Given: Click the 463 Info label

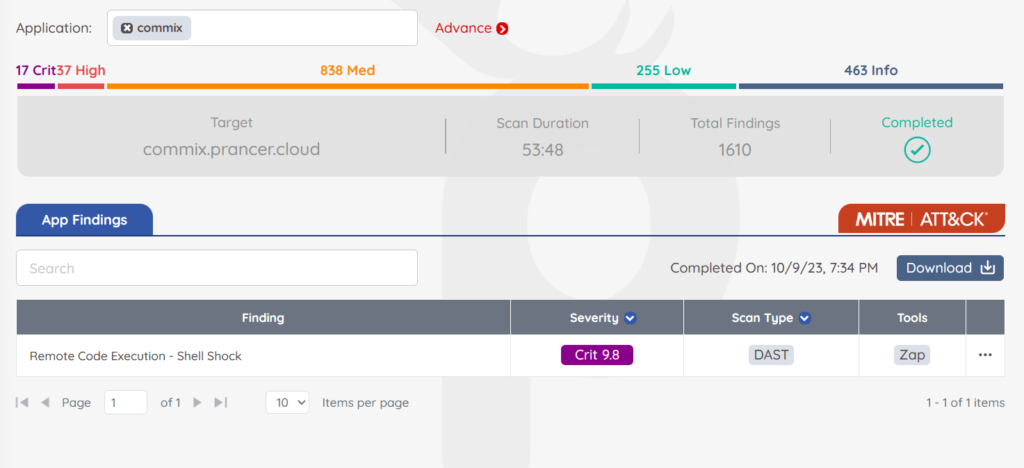Looking at the screenshot, I should point(871,70).
